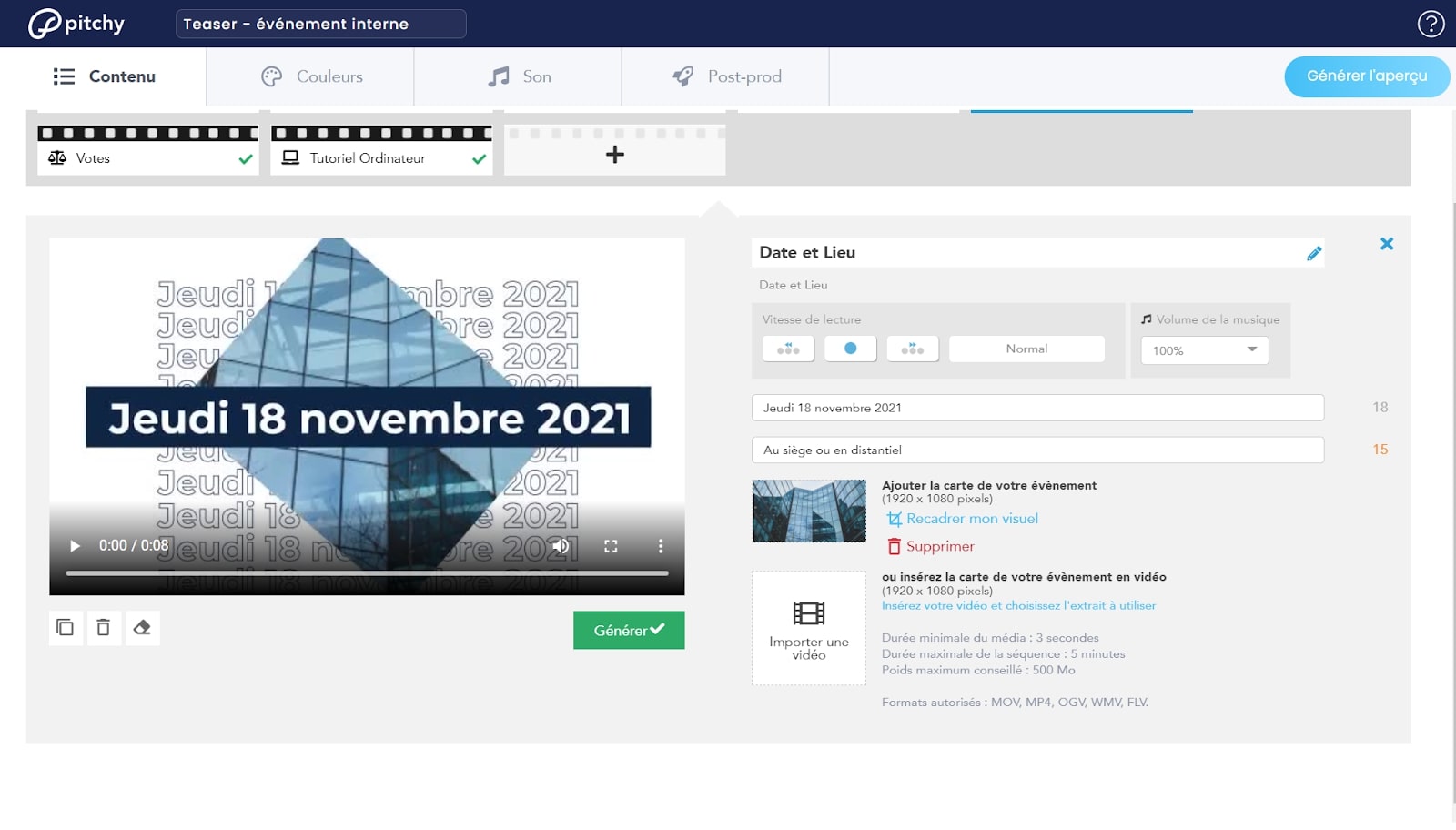Duplicate the sequence with the copy icon
Screen dimensions: 1456x830
[65, 628]
